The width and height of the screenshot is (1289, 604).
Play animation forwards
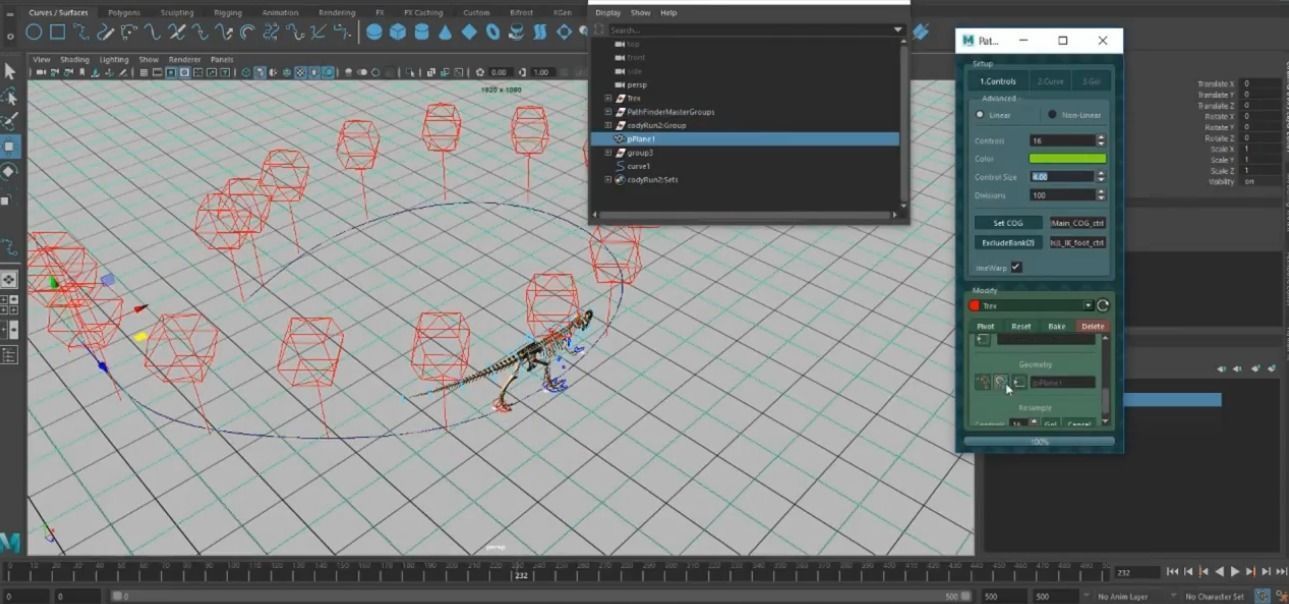pyautogui.click(x=1235, y=572)
